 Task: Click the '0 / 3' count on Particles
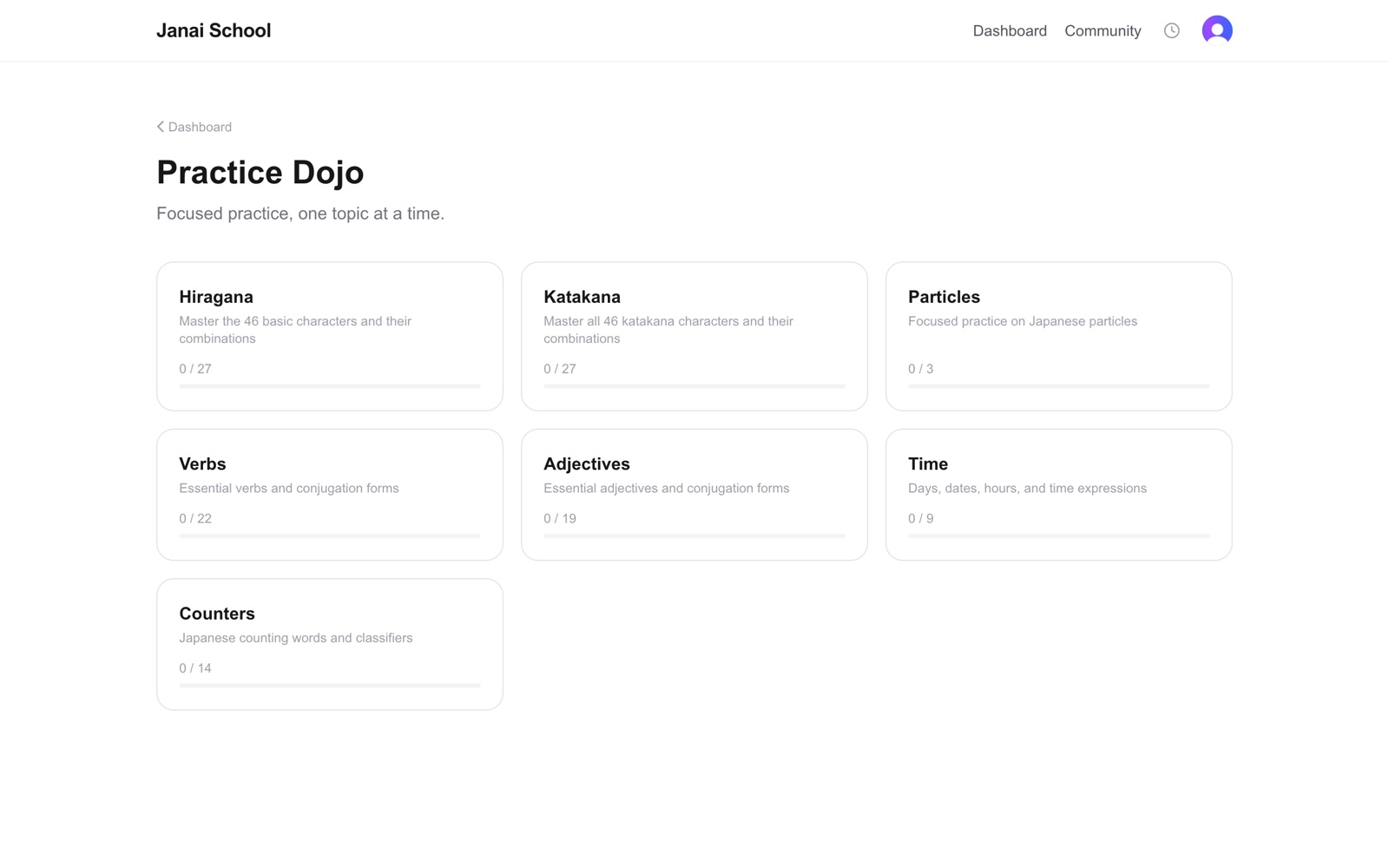pos(921,369)
